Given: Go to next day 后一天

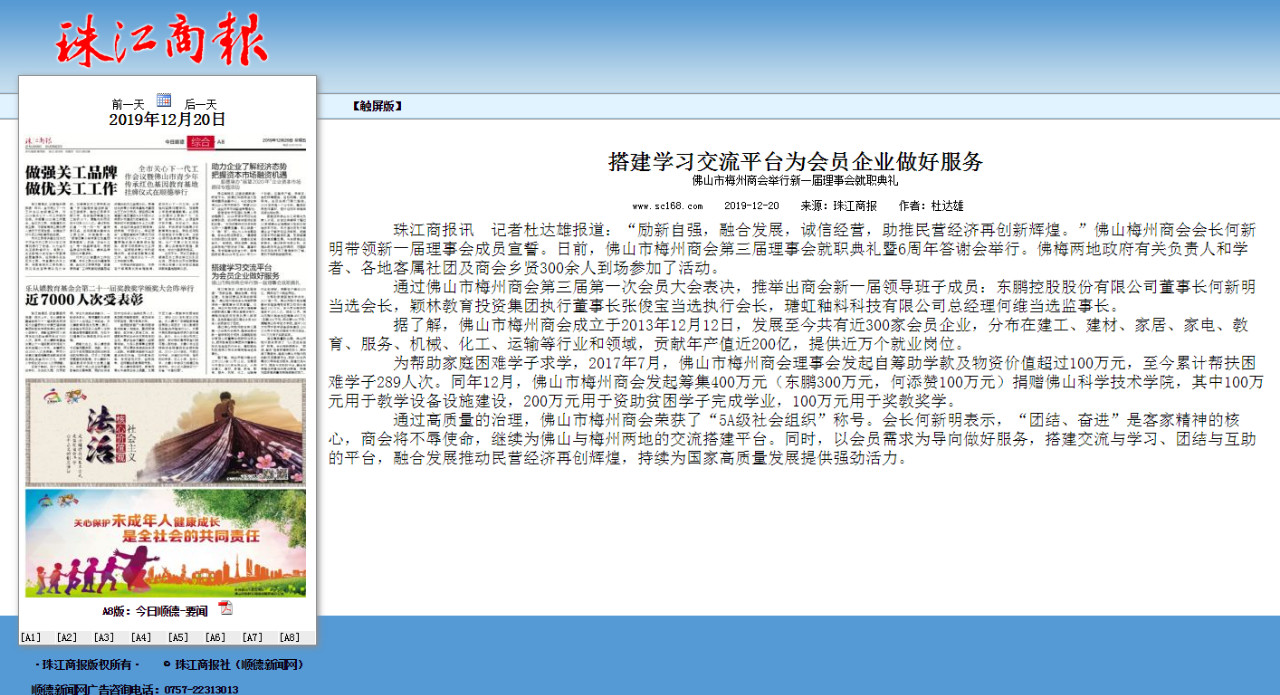Looking at the screenshot, I should (200, 104).
